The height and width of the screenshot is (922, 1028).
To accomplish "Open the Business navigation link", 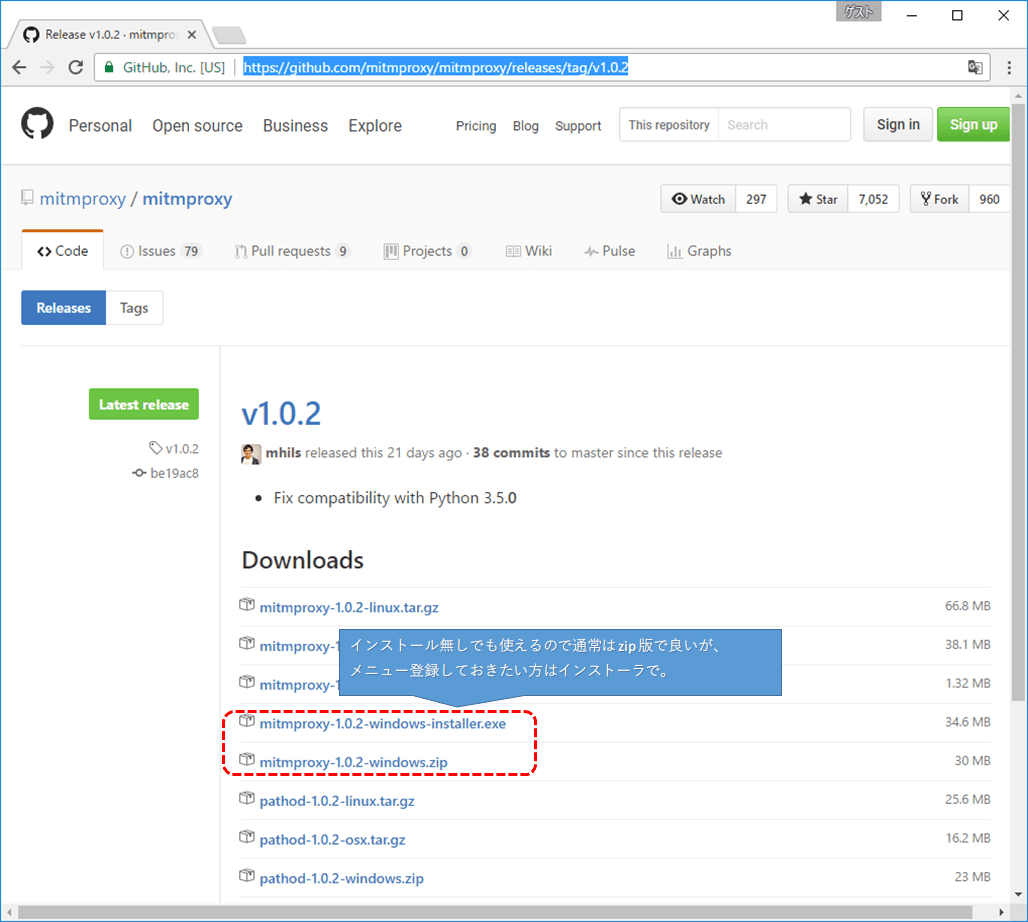I will pos(295,125).
